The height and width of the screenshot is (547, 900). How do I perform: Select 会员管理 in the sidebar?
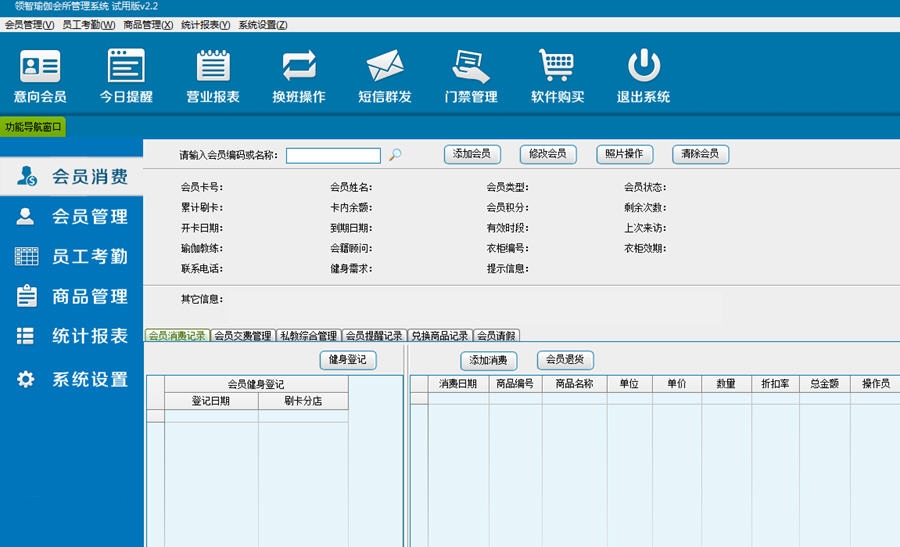tap(72, 216)
